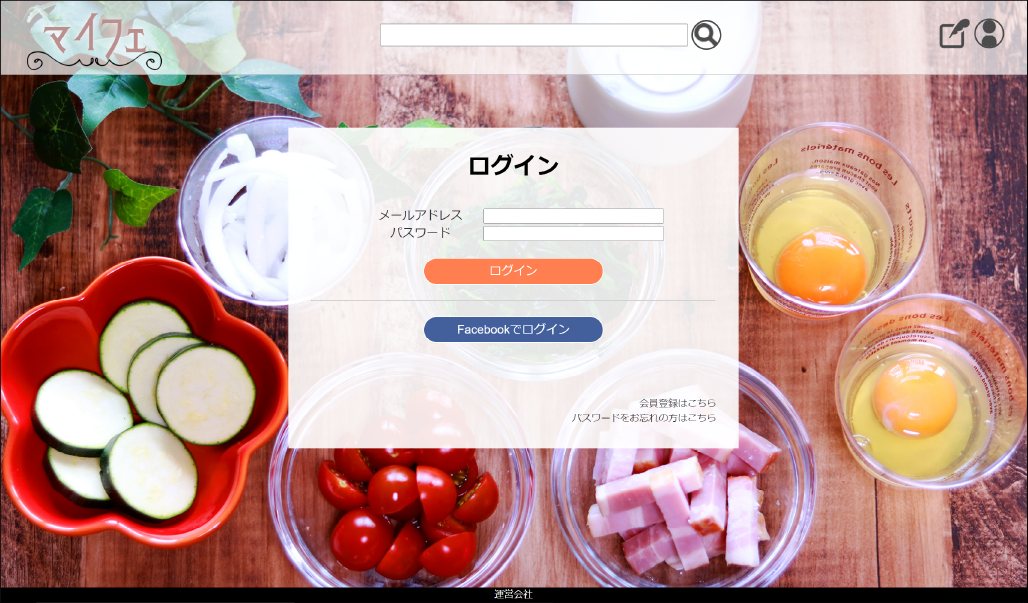Click the horizontal divider in login panel

513,301
